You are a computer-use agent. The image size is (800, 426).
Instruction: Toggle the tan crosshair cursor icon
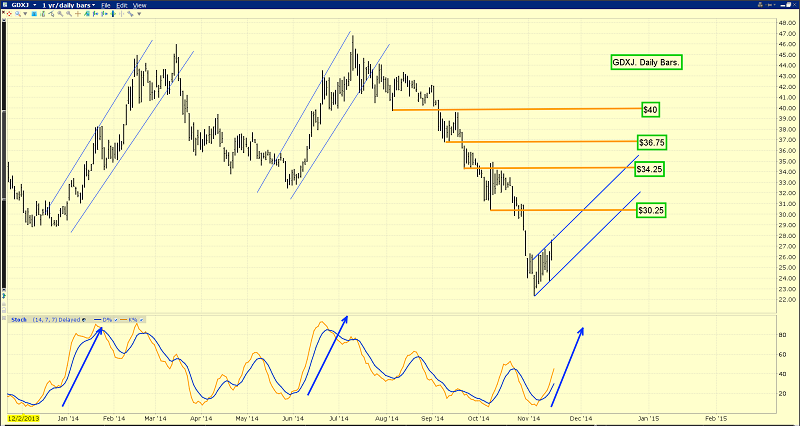[x=78, y=14]
